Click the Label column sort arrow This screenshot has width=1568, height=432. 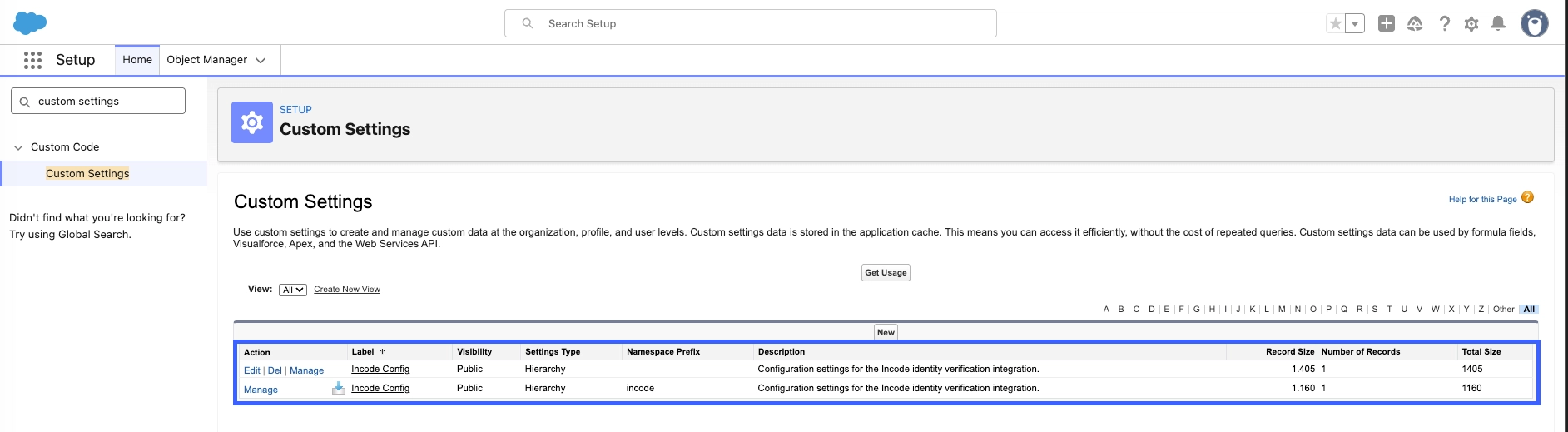(383, 351)
